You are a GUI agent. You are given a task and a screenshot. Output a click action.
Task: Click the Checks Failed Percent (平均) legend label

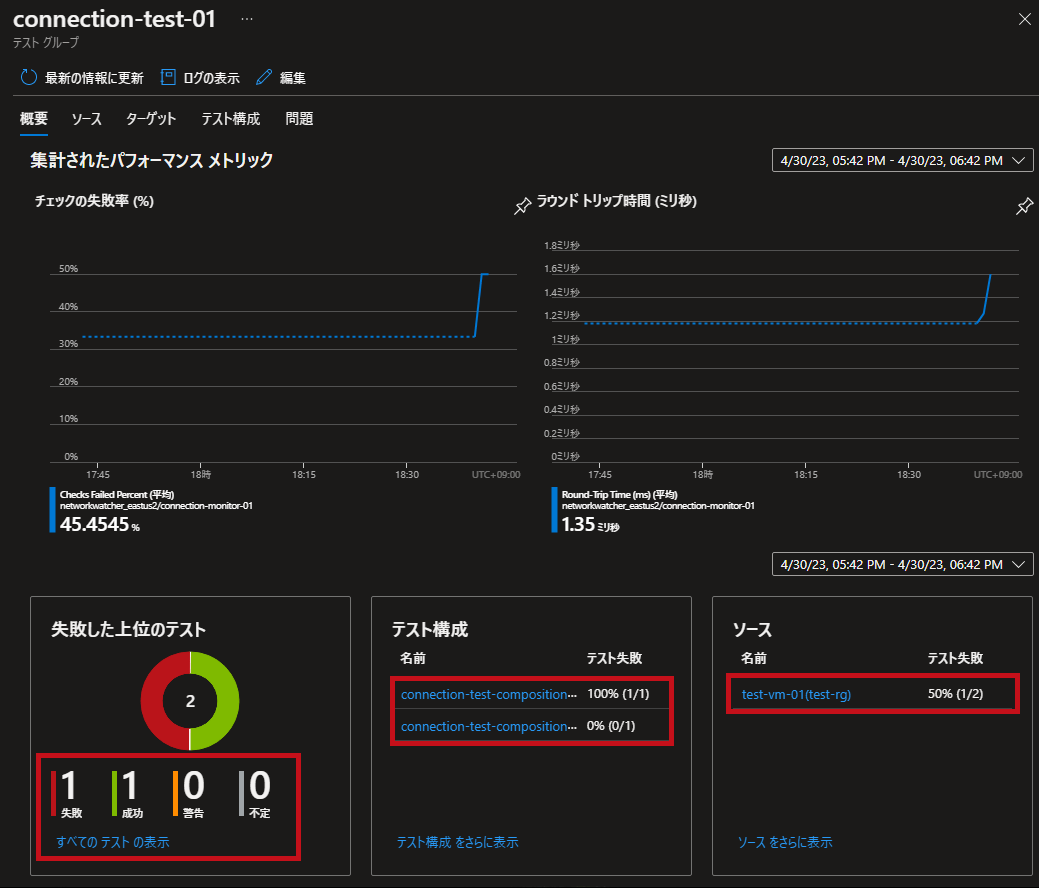point(117,494)
